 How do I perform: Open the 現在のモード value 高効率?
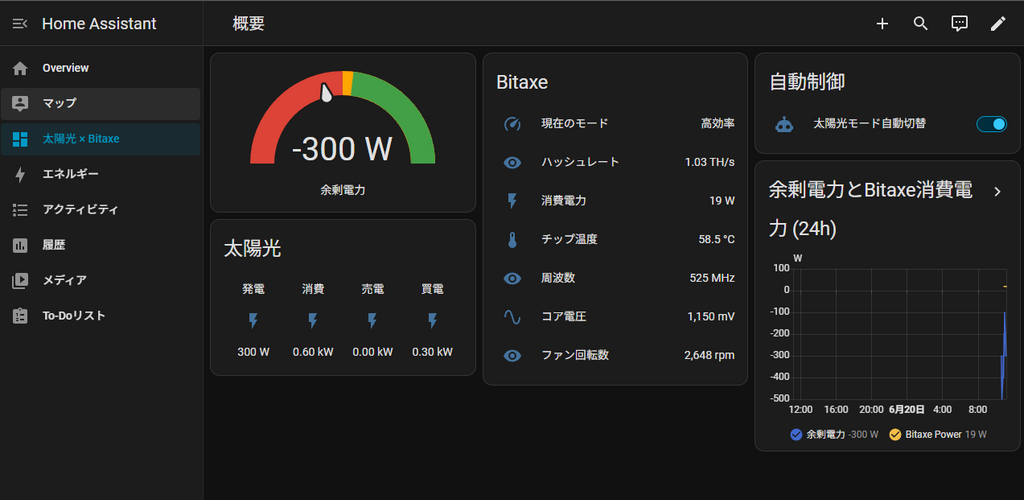718,123
